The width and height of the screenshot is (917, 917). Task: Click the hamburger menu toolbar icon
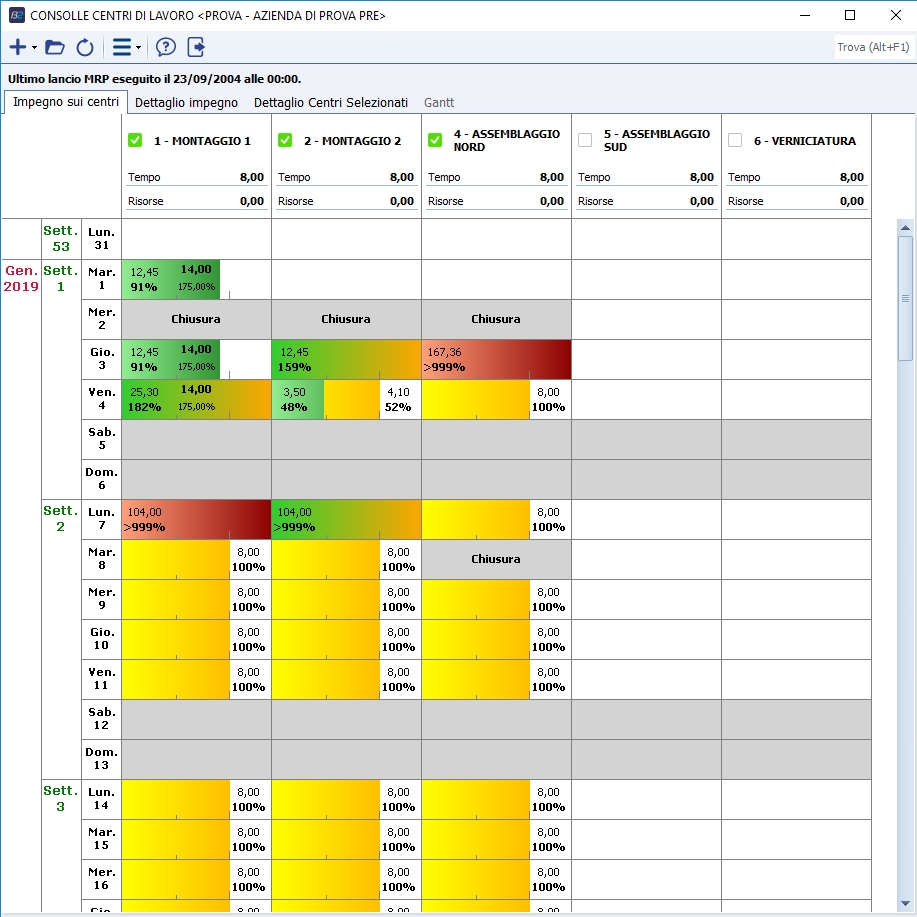(121, 47)
